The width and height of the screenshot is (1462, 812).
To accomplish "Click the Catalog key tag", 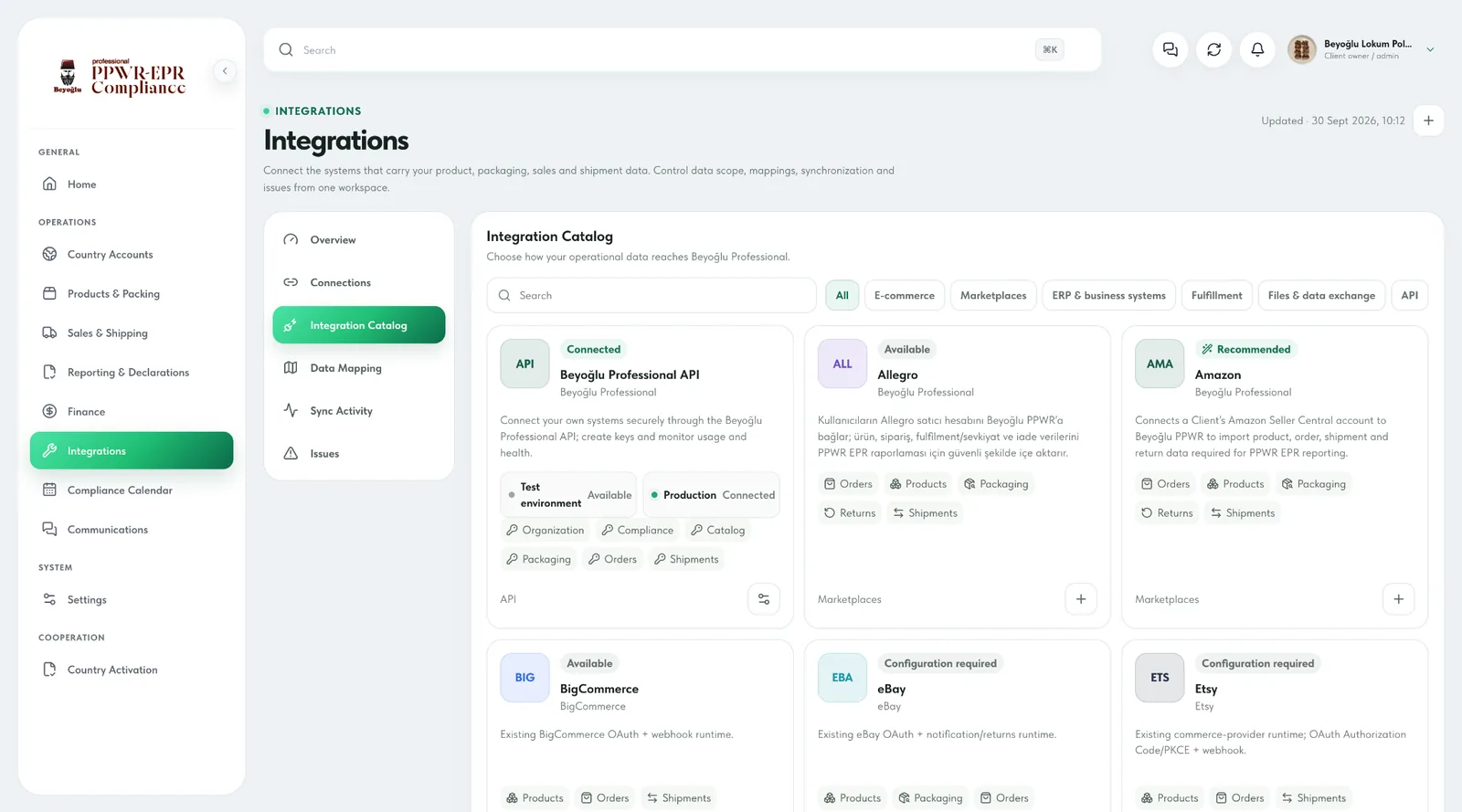I will click(718, 531).
